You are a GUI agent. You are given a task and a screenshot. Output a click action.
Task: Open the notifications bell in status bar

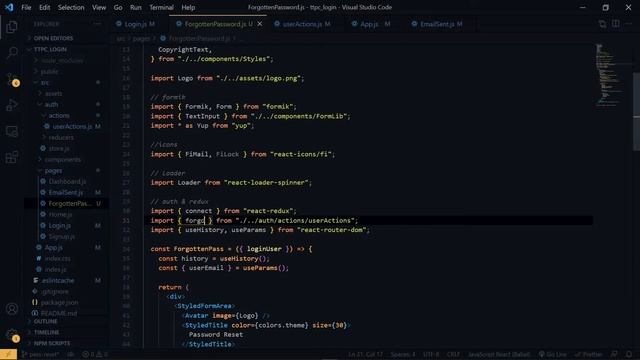pyautogui.click(x=629, y=354)
